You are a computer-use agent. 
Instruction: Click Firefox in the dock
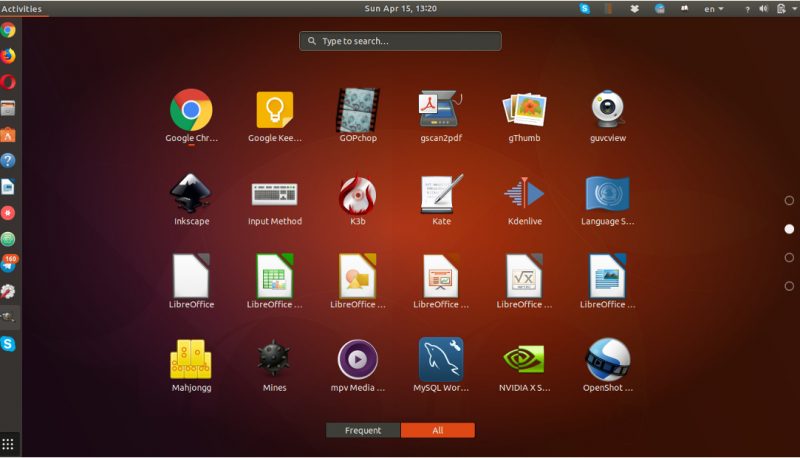pos(8,56)
